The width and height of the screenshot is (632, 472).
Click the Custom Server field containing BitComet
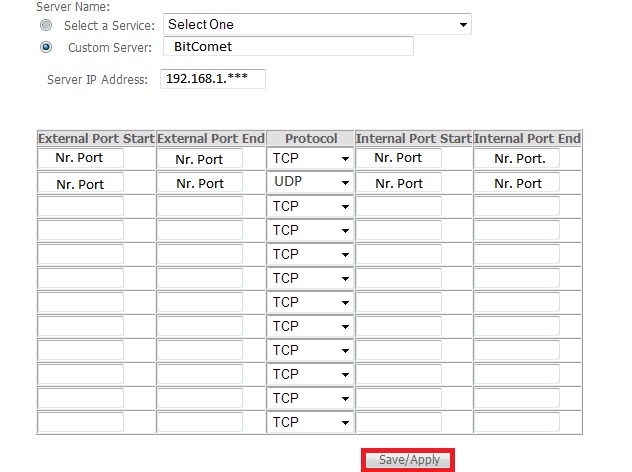coord(288,46)
